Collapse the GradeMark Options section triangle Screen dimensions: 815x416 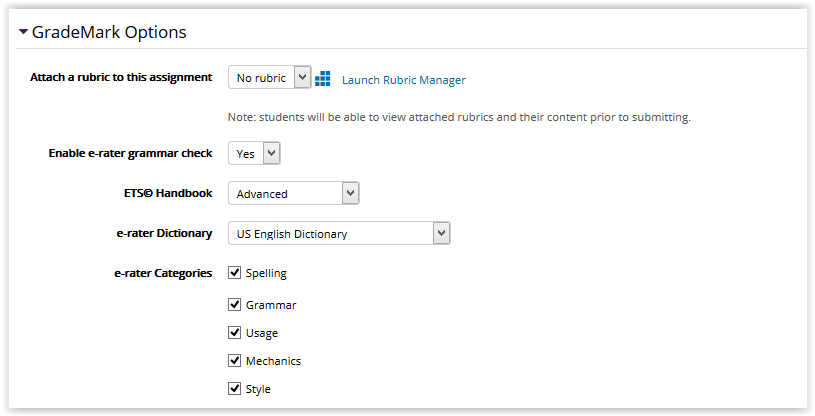point(23,32)
